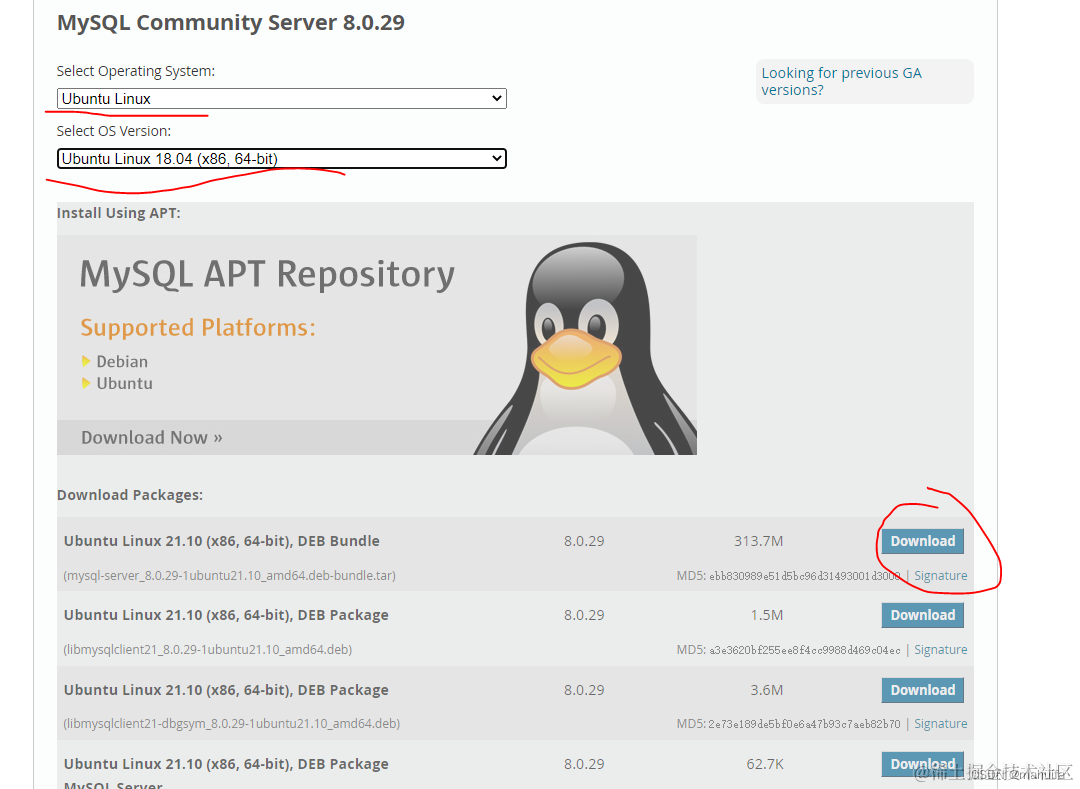Click 'Debian' in supported platforms list

tap(122, 361)
